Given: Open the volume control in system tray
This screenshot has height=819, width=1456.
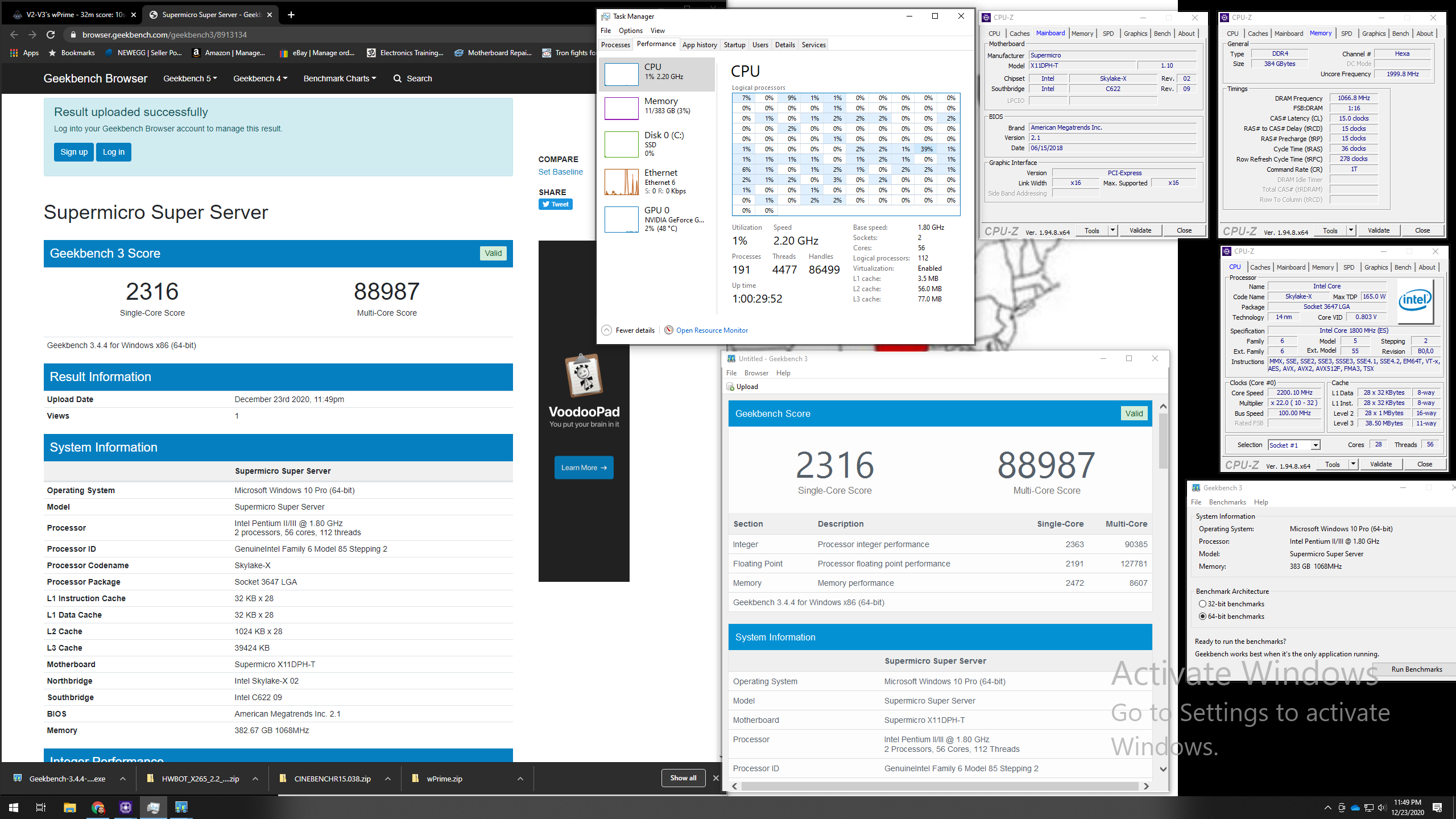Looking at the screenshot, I should [1382, 808].
